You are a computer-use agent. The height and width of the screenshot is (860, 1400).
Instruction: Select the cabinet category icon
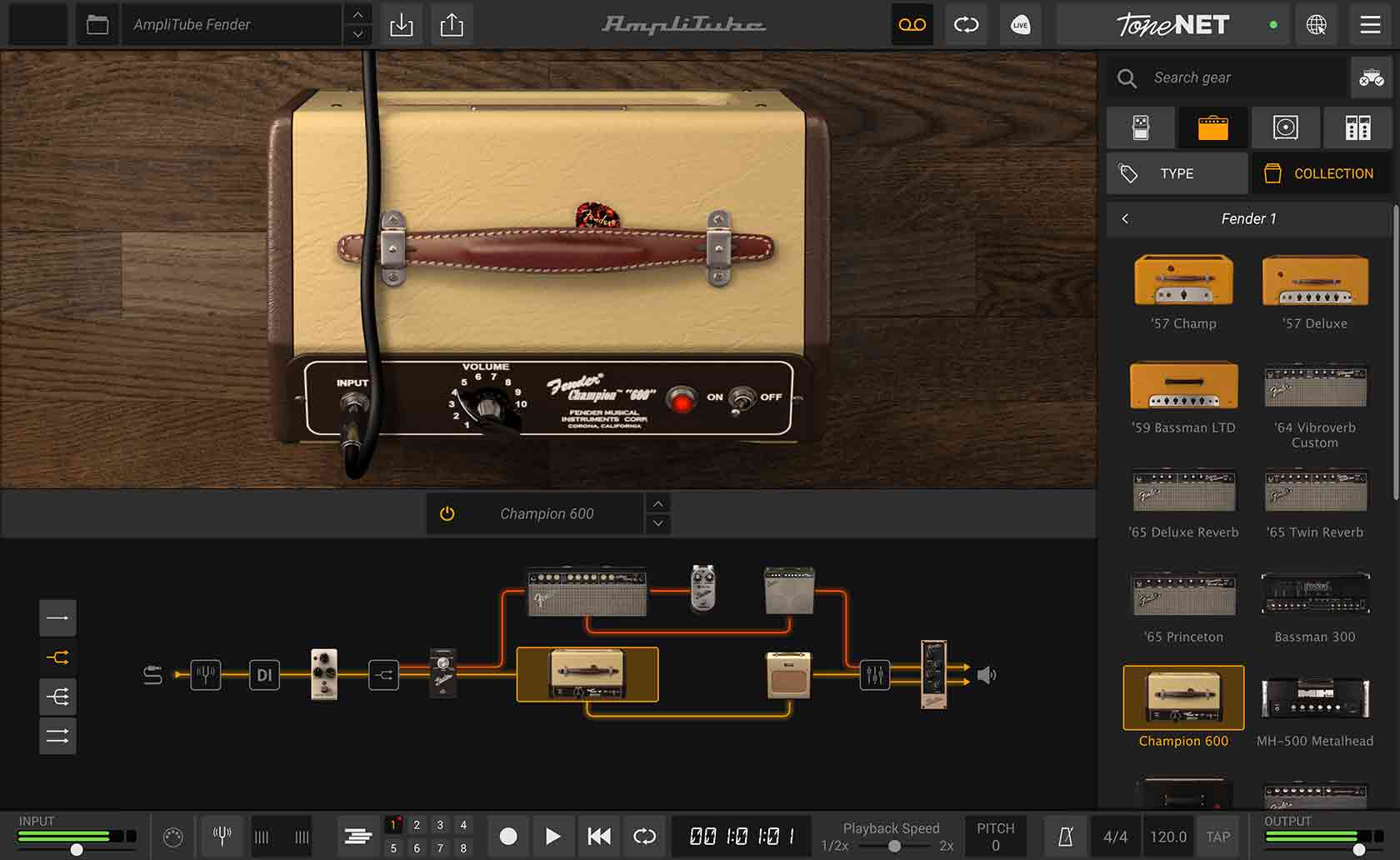pos(1285,127)
